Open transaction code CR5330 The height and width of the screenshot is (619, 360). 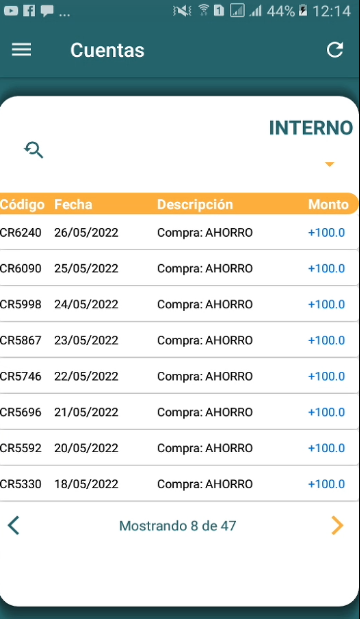point(21,484)
